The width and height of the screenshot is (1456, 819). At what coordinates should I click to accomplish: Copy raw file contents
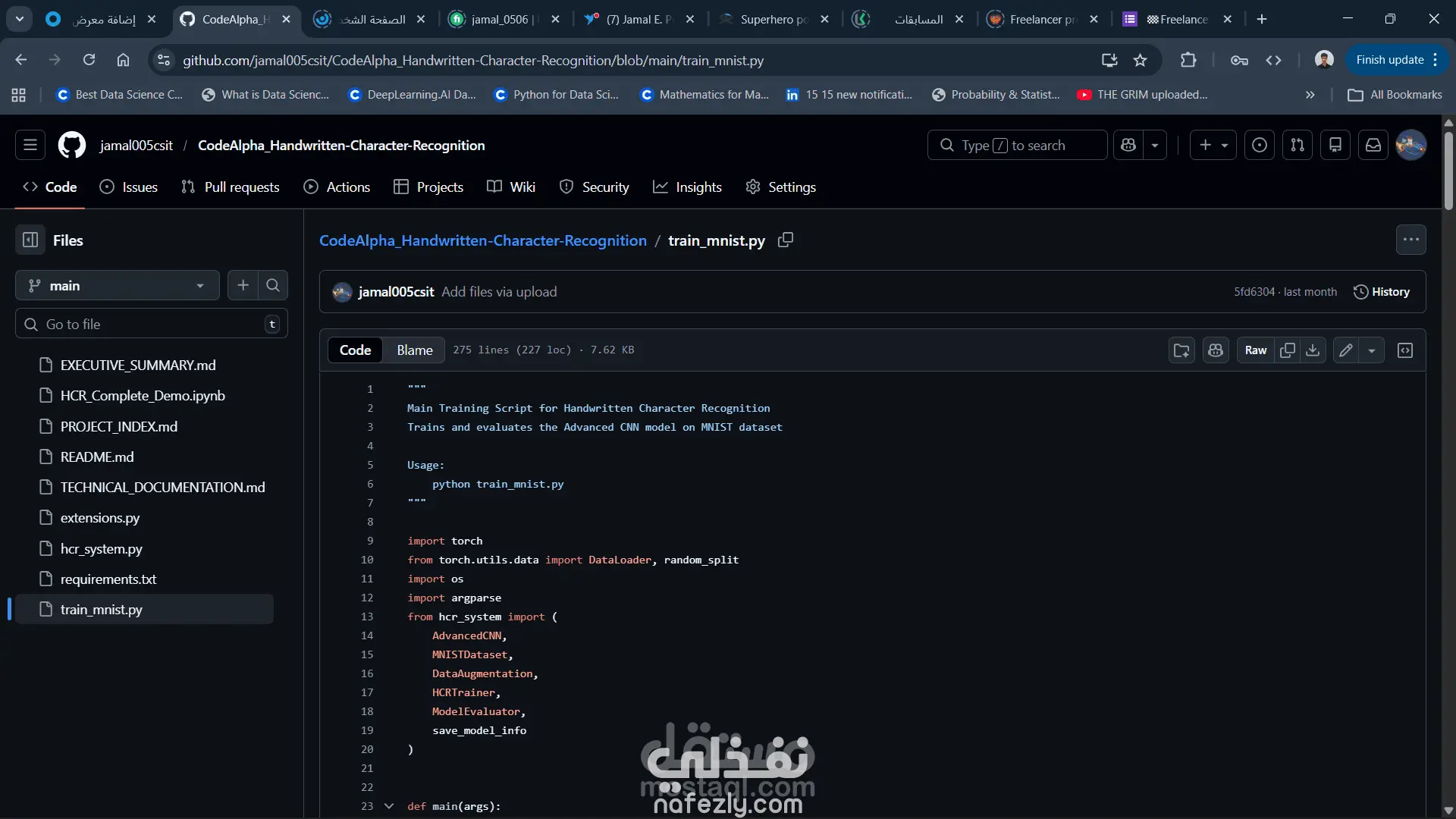1287,350
